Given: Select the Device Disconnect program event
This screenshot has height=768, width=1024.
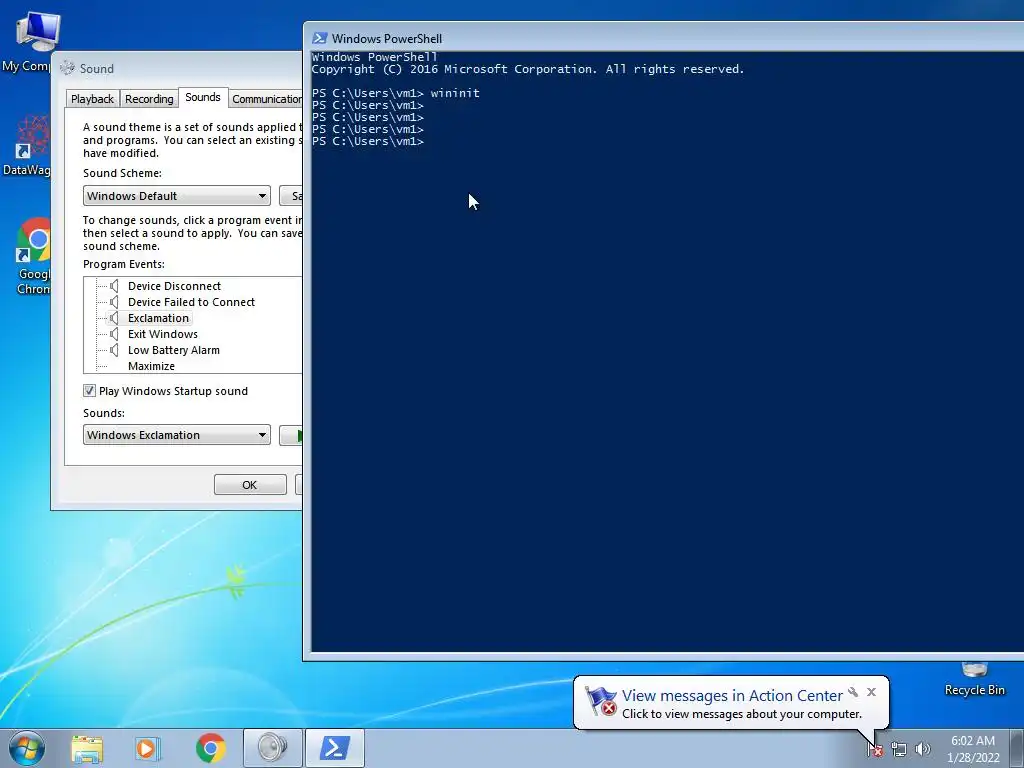Looking at the screenshot, I should click(174, 286).
